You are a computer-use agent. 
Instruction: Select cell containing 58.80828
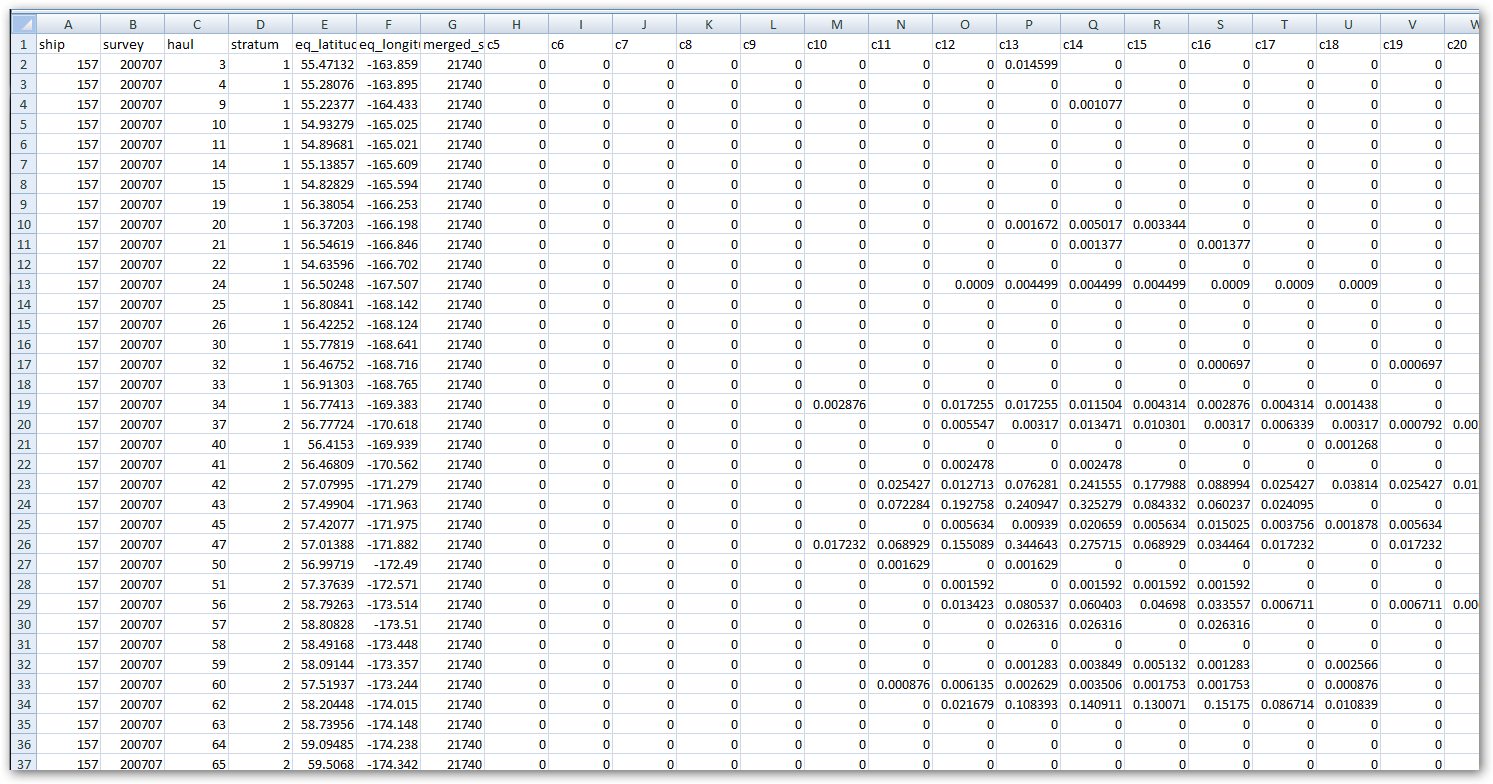[x=324, y=624]
